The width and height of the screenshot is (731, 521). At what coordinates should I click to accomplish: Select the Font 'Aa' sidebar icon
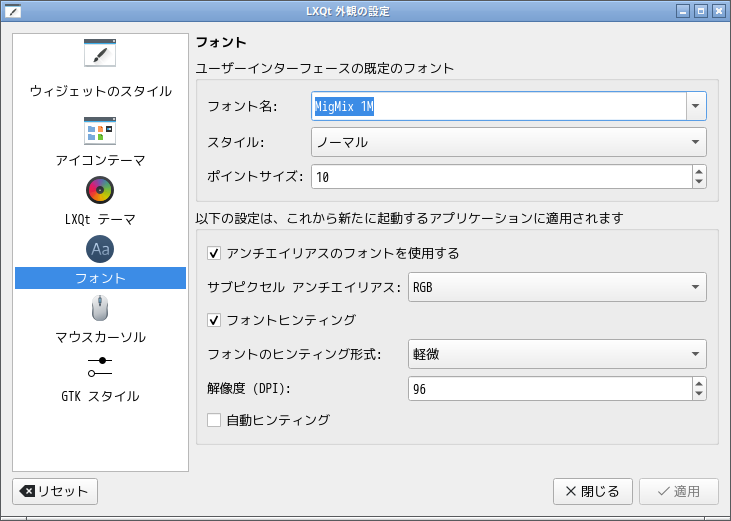pos(100,249)
